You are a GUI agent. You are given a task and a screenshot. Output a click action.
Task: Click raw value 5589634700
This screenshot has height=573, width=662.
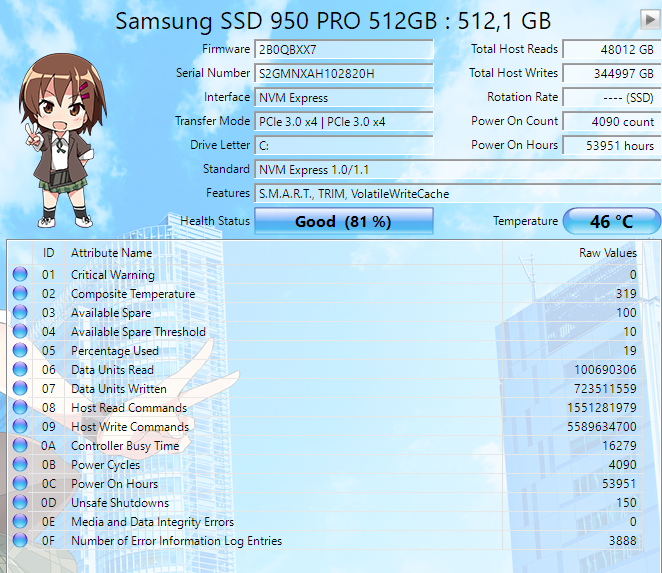point(602,427)
